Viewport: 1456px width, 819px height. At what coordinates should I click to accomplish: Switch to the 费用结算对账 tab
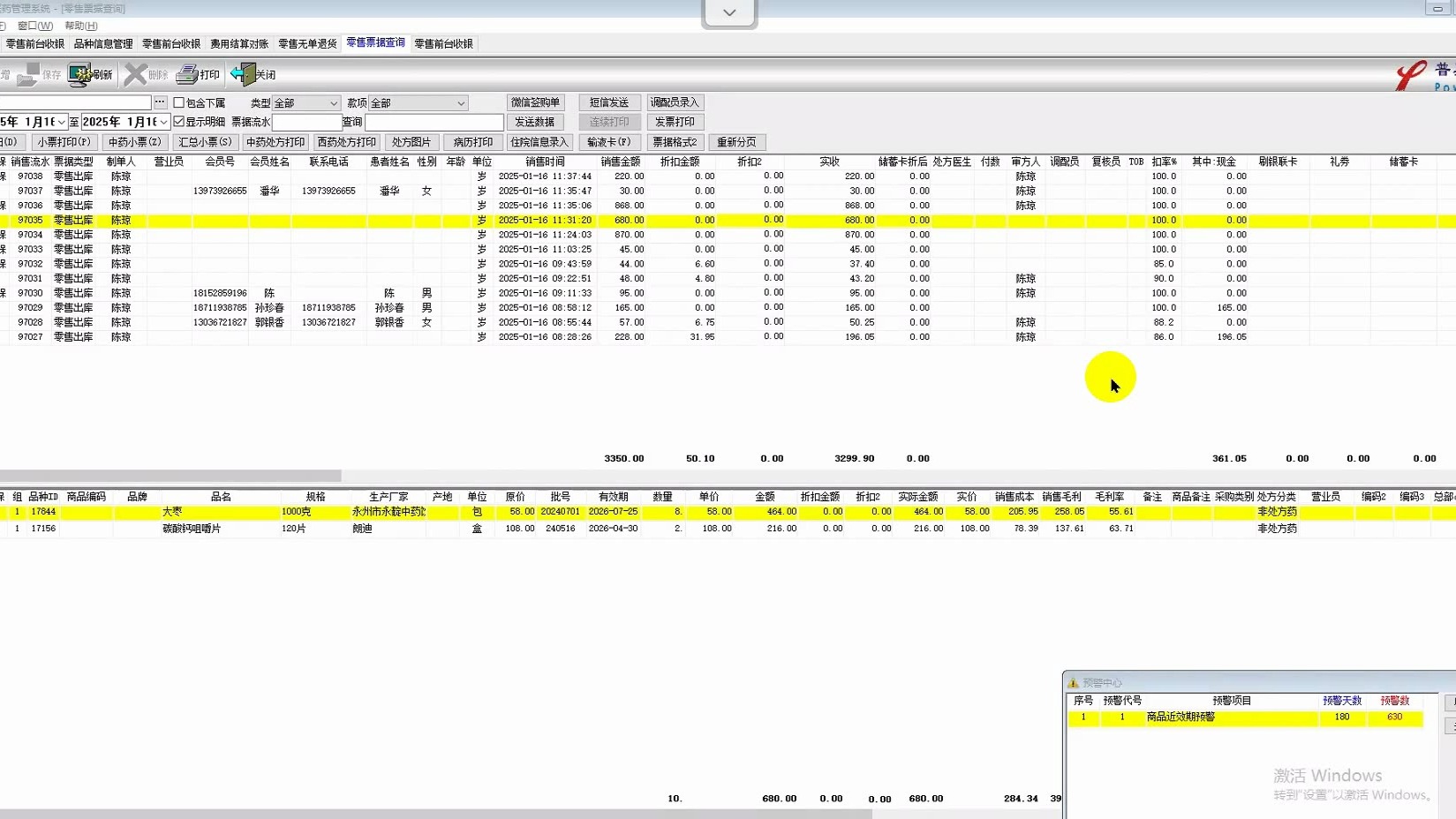239,43
